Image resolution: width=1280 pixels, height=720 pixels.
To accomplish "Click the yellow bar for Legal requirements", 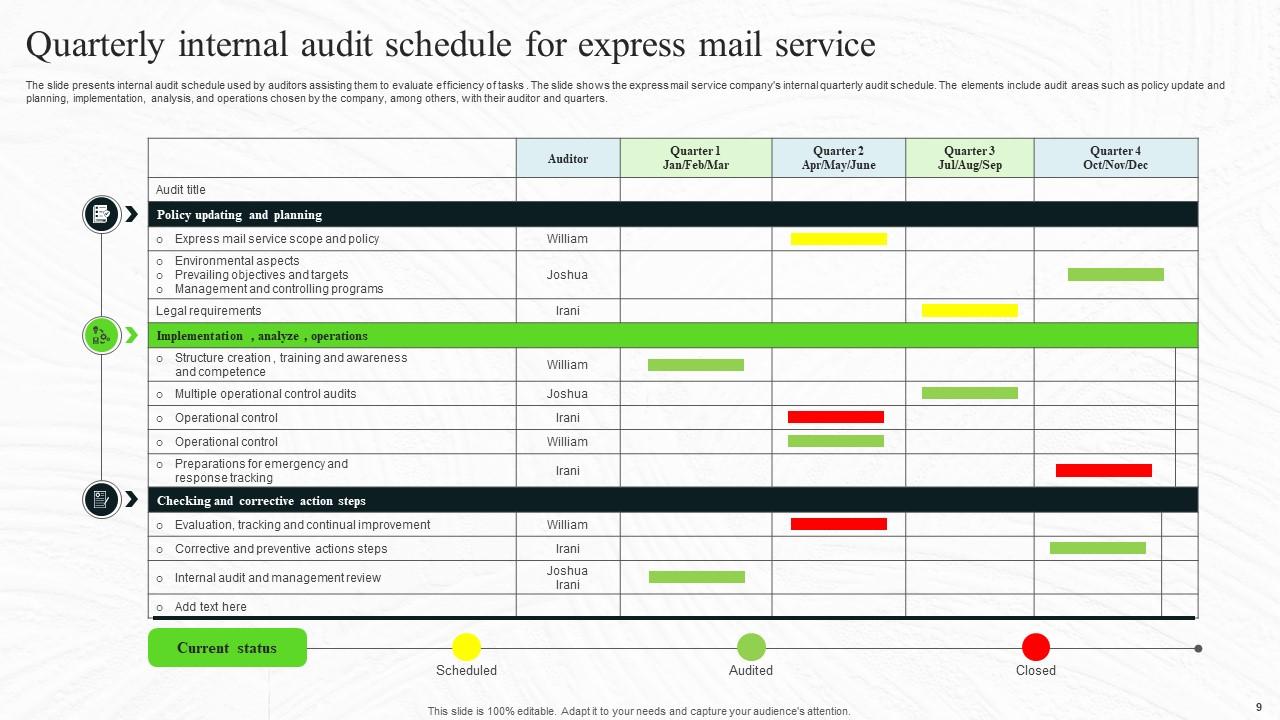I will [968, 310].
